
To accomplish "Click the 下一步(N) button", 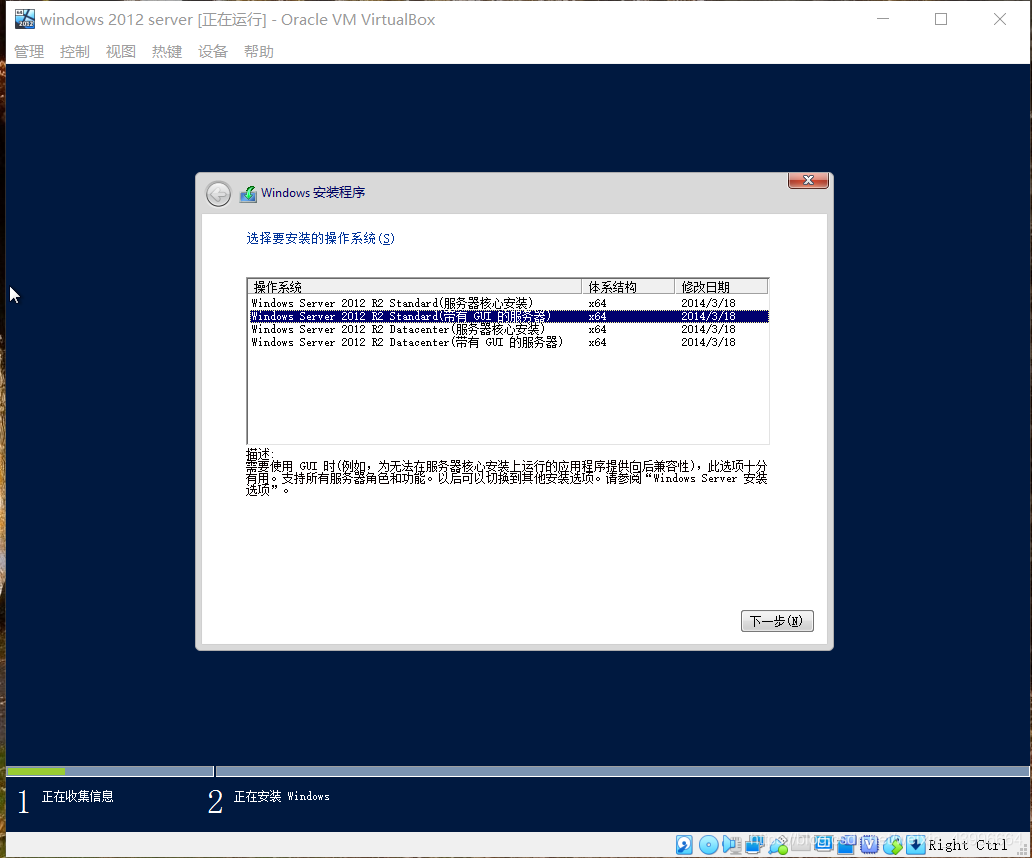I will pyautogui.click(x=777, y=620).
